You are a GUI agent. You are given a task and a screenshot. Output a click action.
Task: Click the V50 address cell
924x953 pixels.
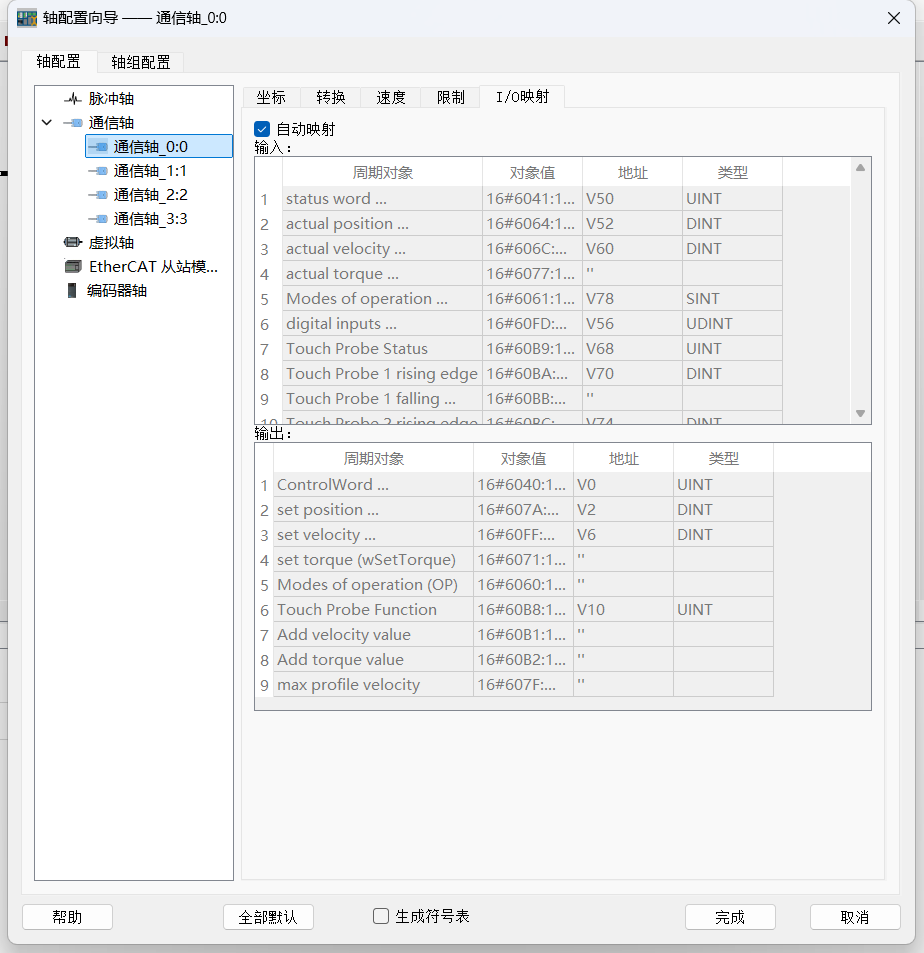point(632,199)
